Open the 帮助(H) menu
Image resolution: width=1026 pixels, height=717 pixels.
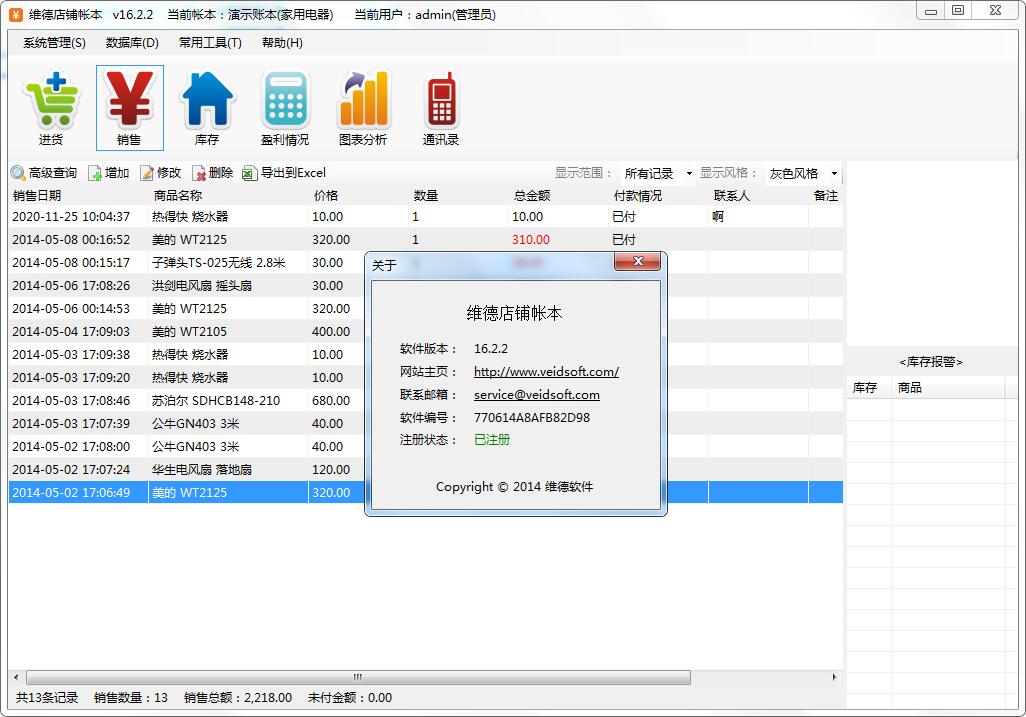tap(282, 43)
